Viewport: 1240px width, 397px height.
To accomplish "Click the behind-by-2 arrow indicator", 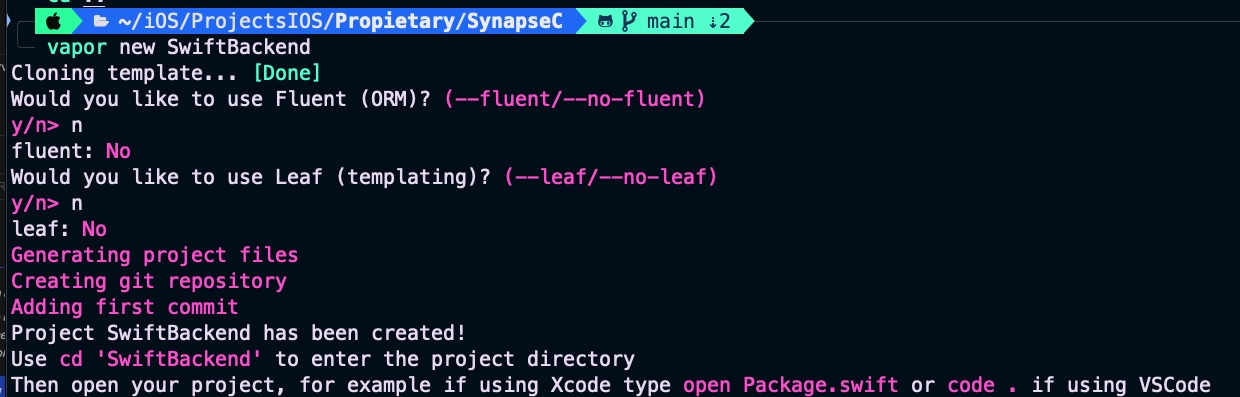I will [x=720, y=21].
